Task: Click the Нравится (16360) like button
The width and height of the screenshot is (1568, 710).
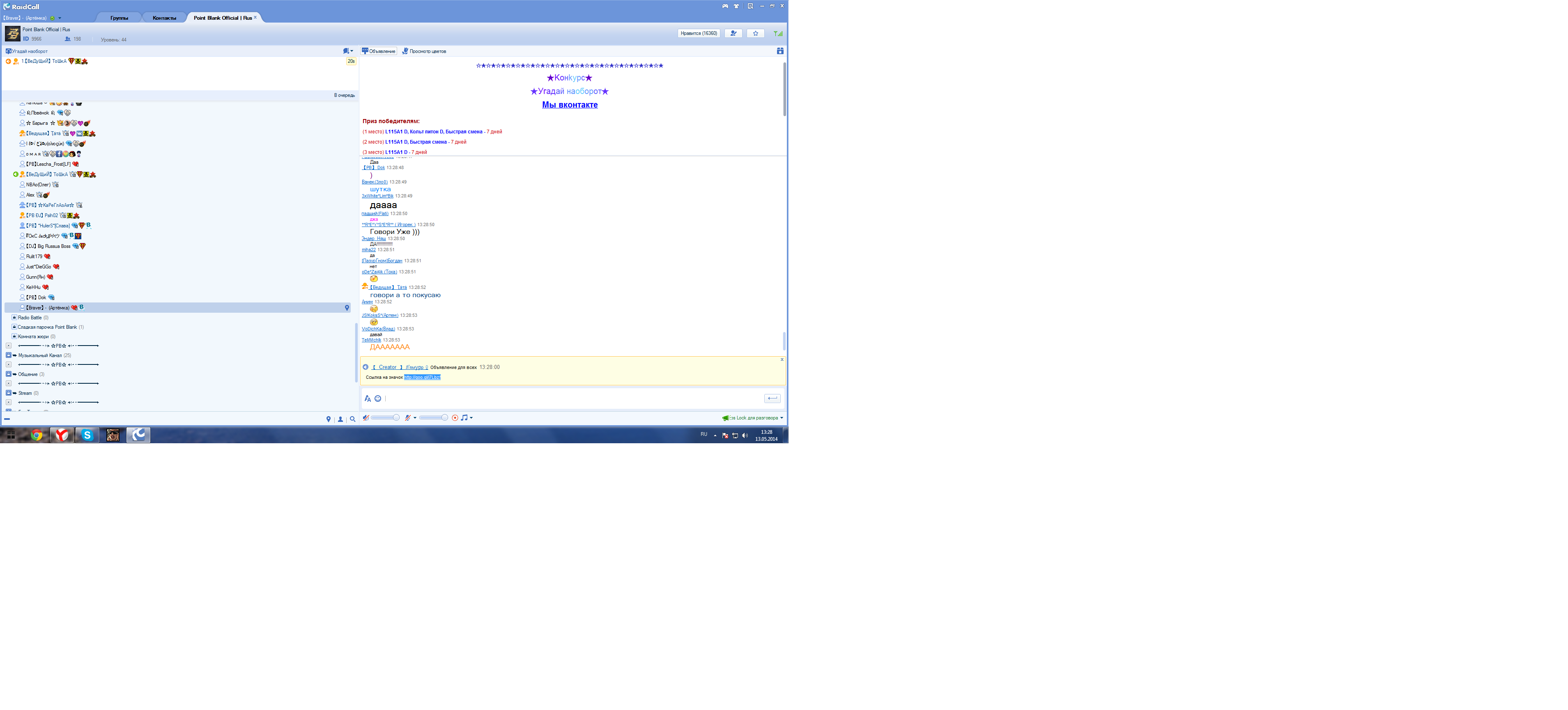Action: coord(699,34)
